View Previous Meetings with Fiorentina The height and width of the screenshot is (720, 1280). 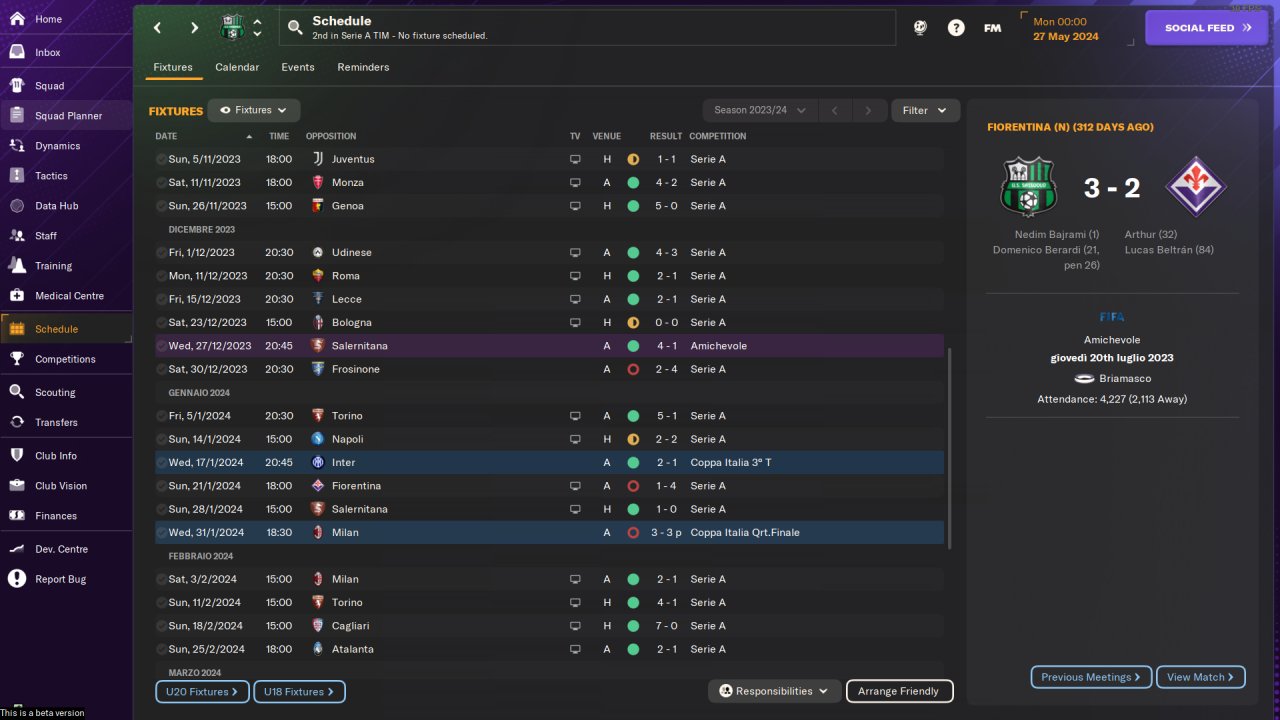coord(1091,677)
